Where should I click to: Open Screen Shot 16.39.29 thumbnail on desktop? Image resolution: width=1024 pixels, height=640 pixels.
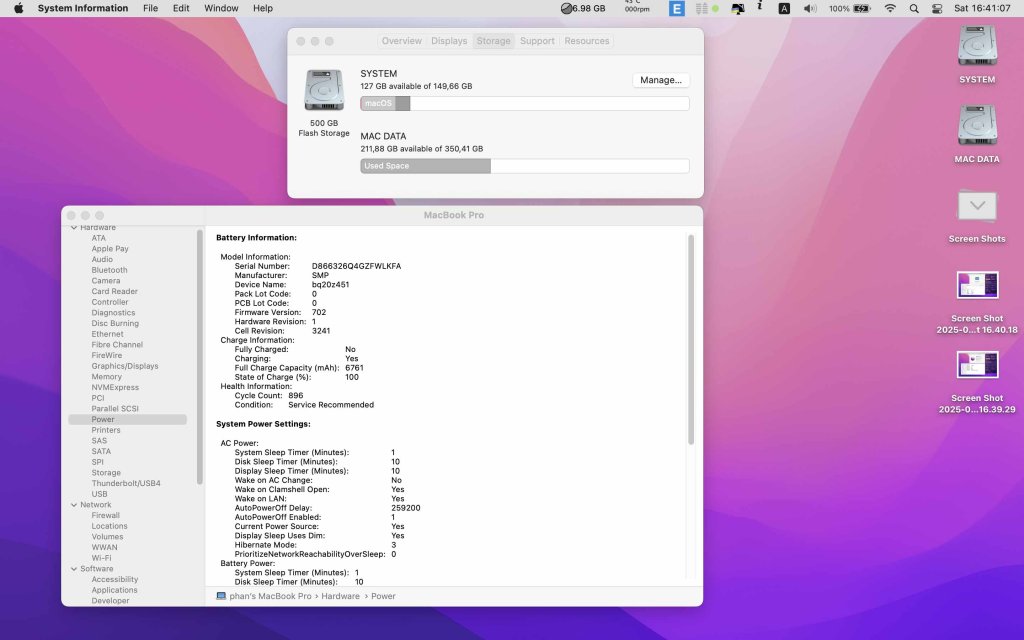click(x=976, y=365)
